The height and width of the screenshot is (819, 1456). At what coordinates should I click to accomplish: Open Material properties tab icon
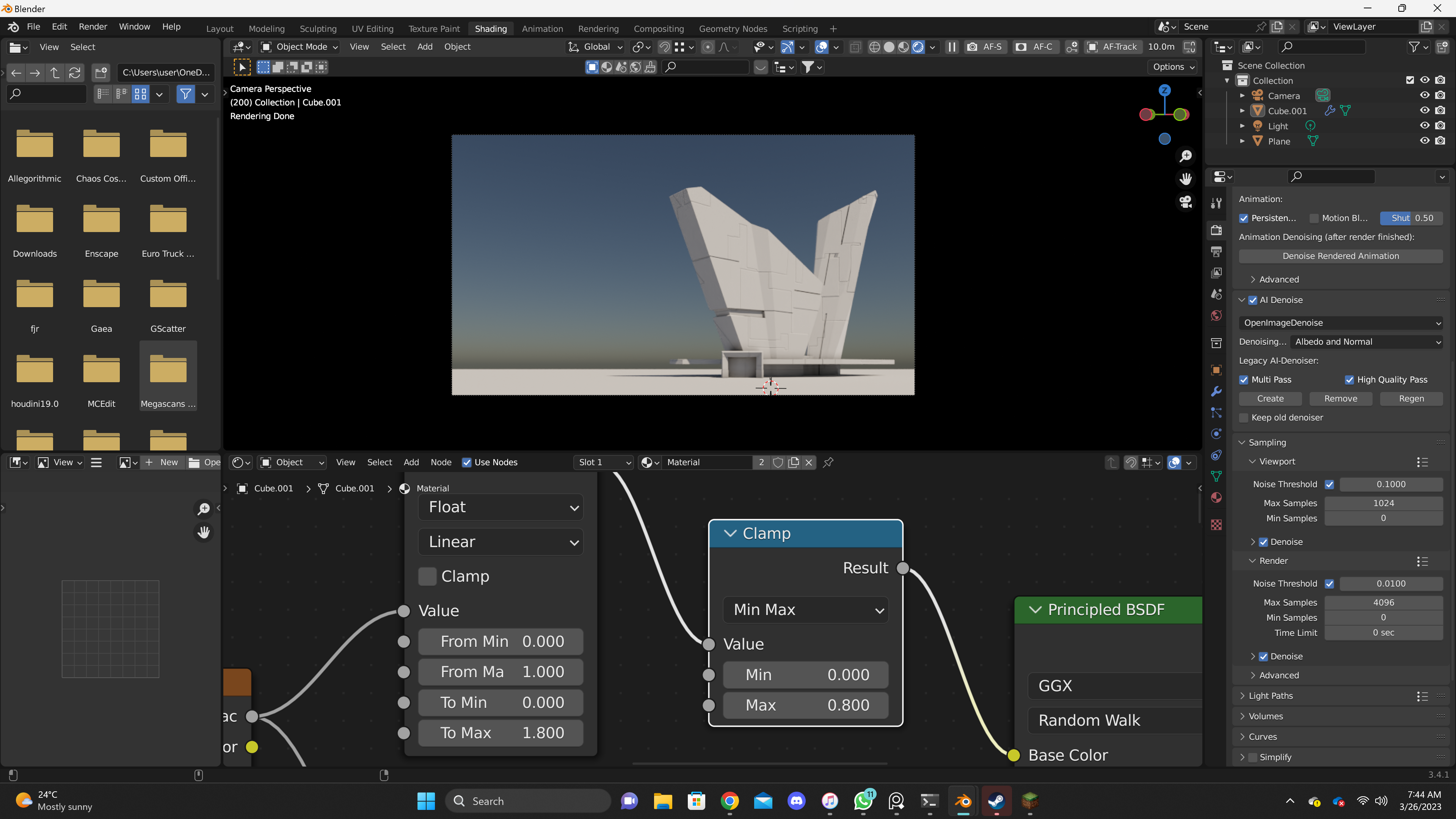(1216, 497)
